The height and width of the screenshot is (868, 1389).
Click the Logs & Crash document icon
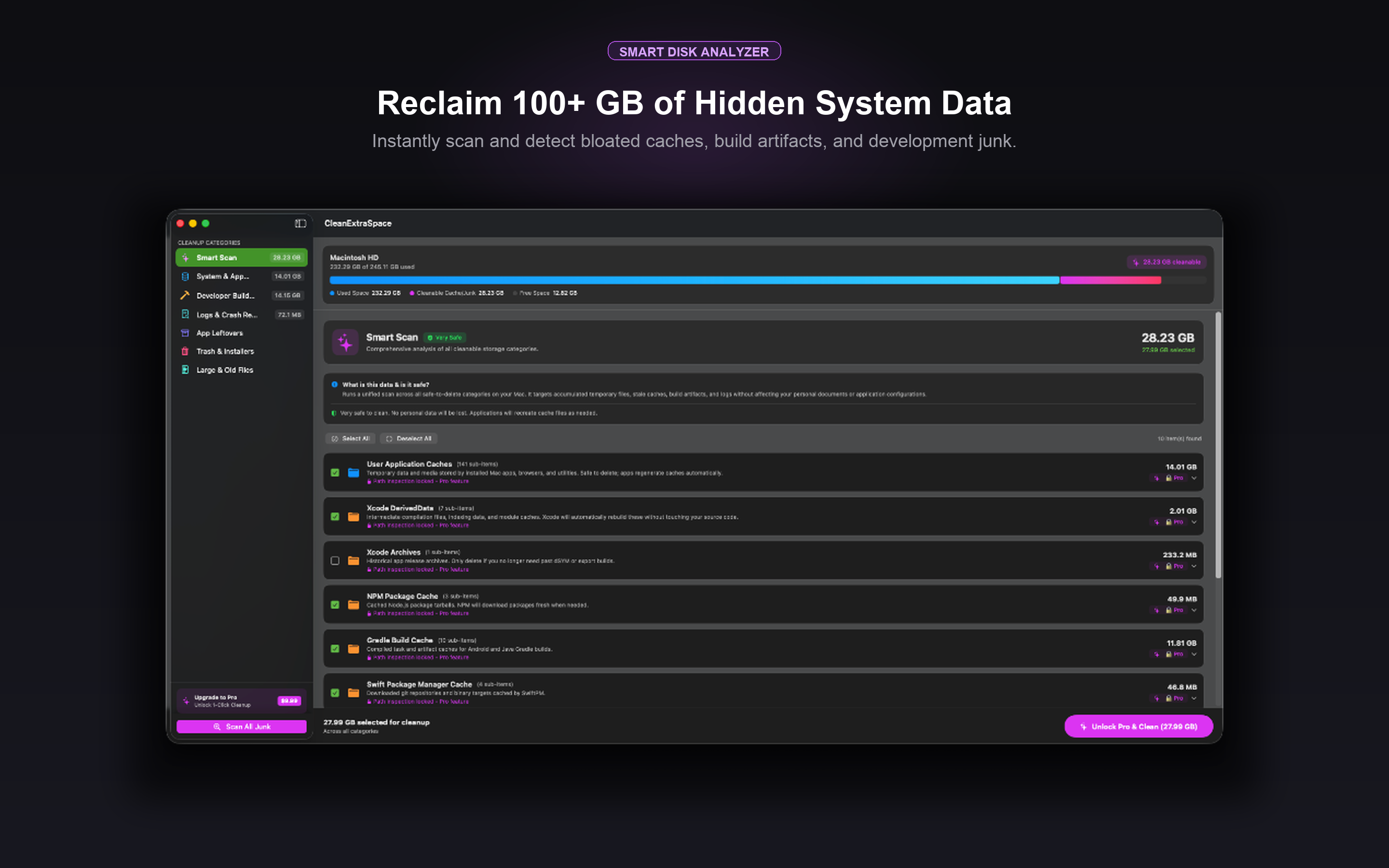click(x=185, y=314)
